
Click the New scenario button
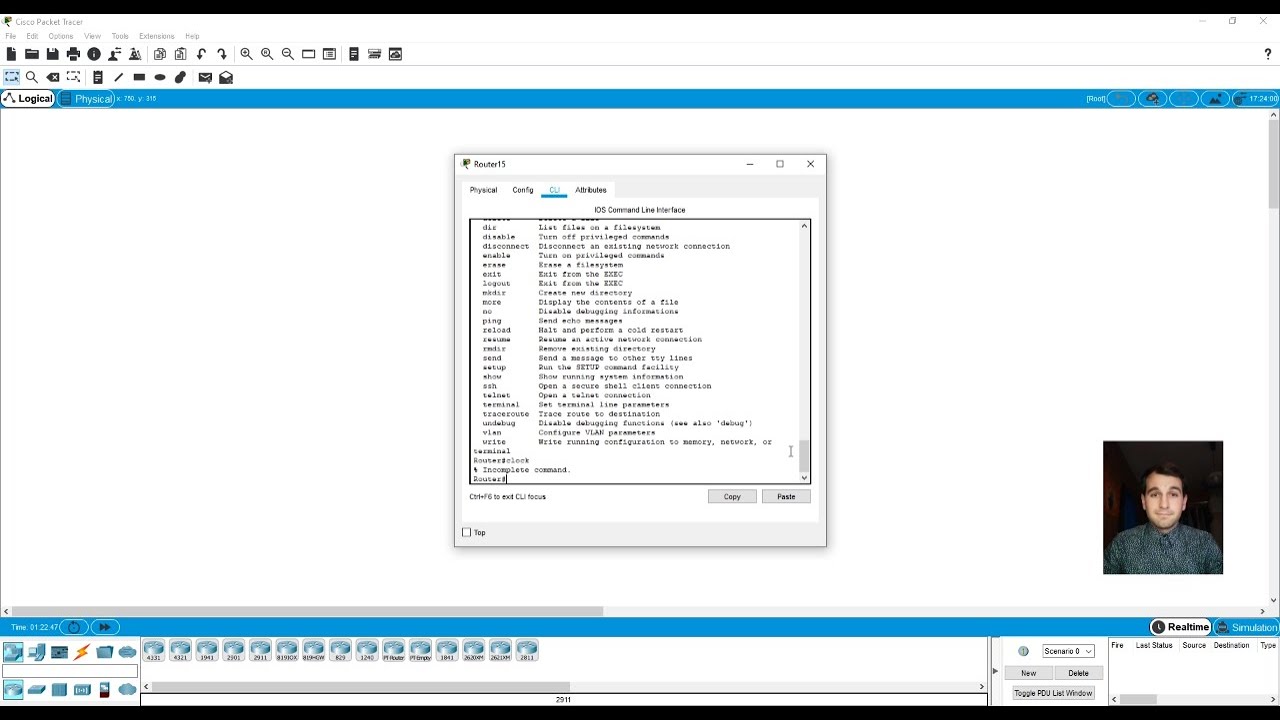[x=1028, y=673]
